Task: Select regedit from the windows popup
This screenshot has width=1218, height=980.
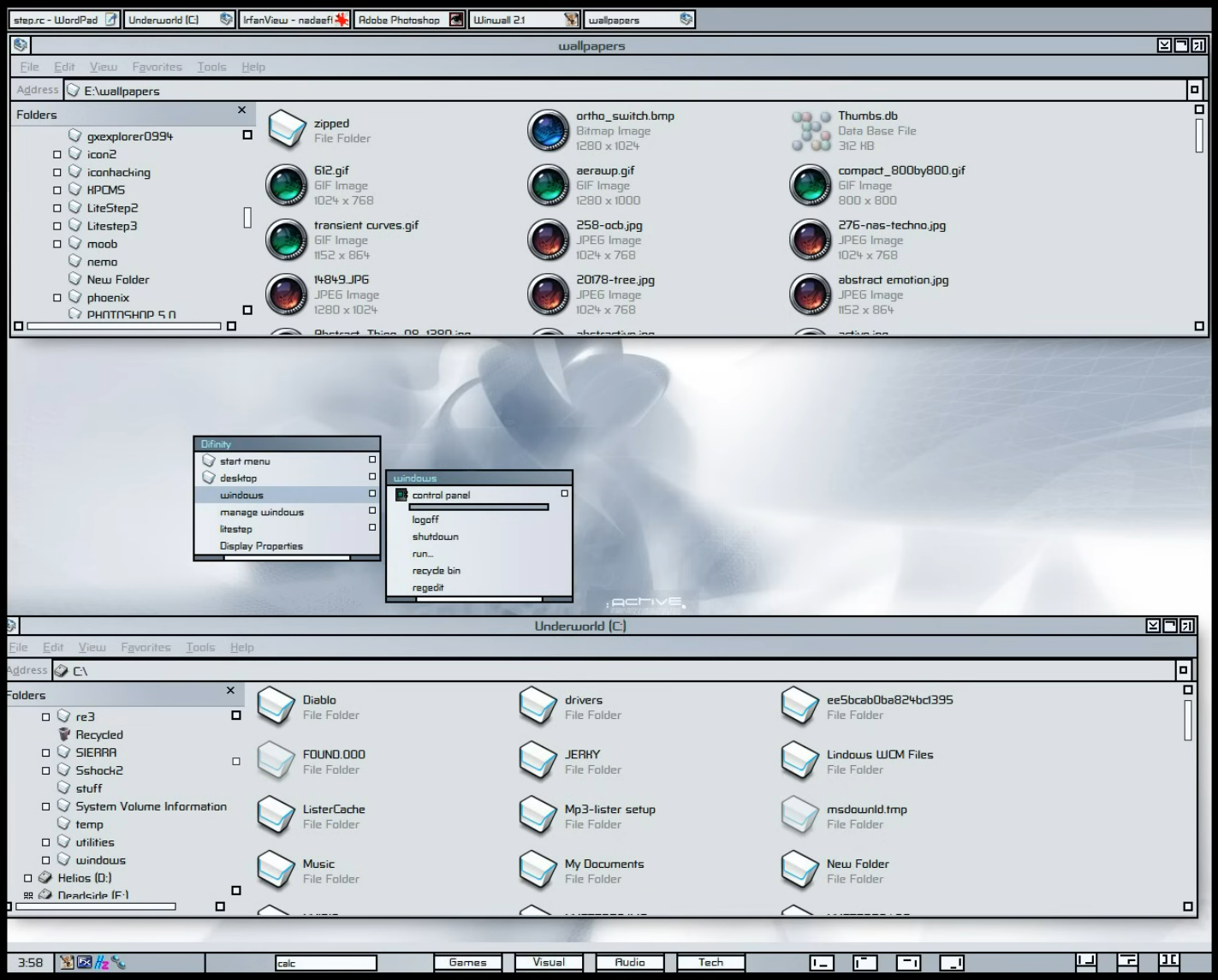Action: (x=428, y=588)
